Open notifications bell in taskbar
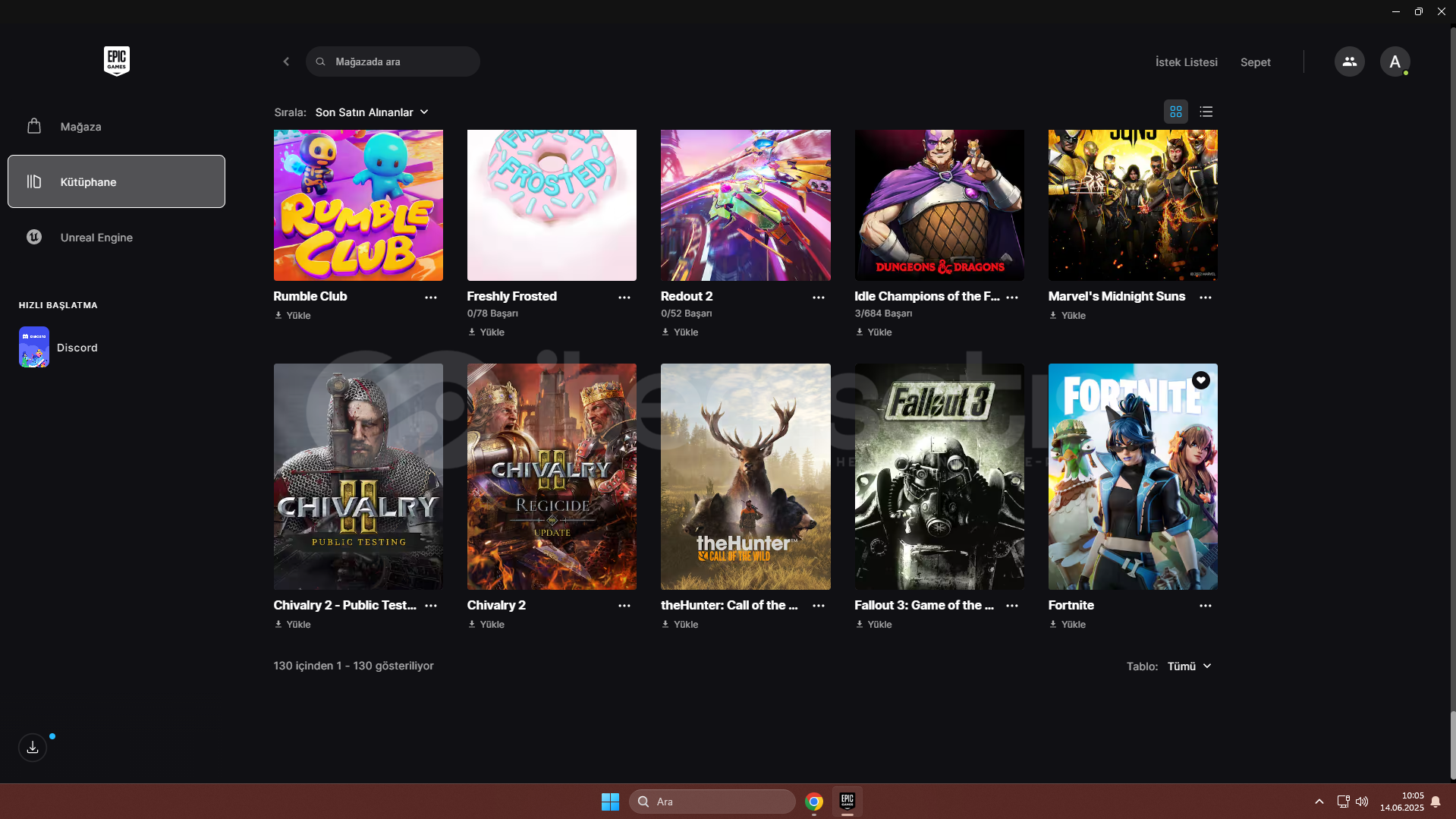 click(x=1436, y=802)
